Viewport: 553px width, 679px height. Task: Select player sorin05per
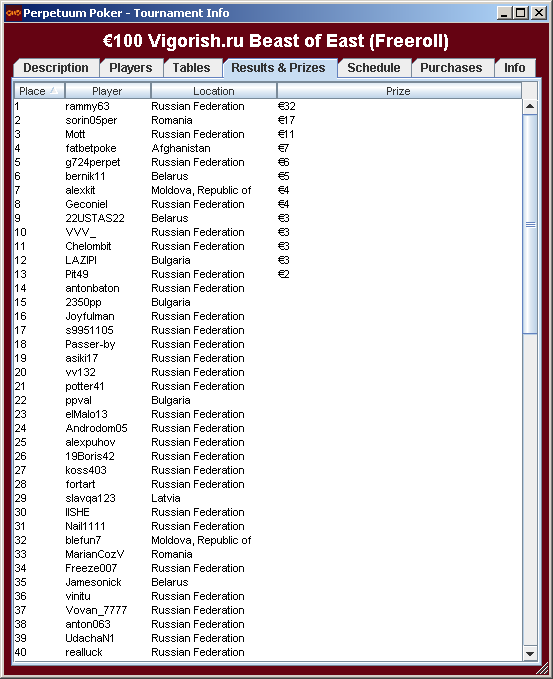91,120
